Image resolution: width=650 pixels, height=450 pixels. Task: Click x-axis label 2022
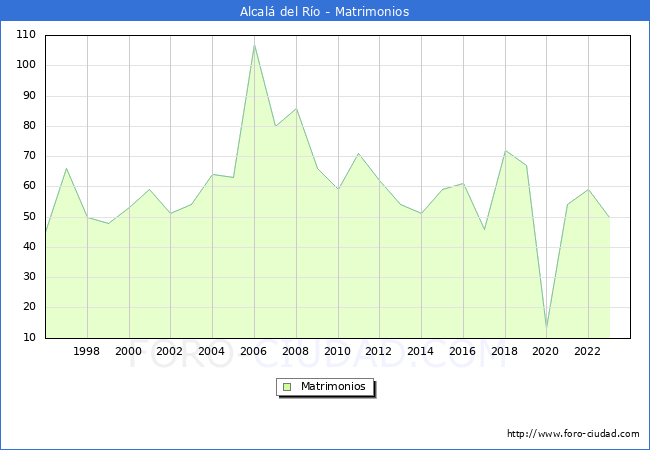click(587, 351)
